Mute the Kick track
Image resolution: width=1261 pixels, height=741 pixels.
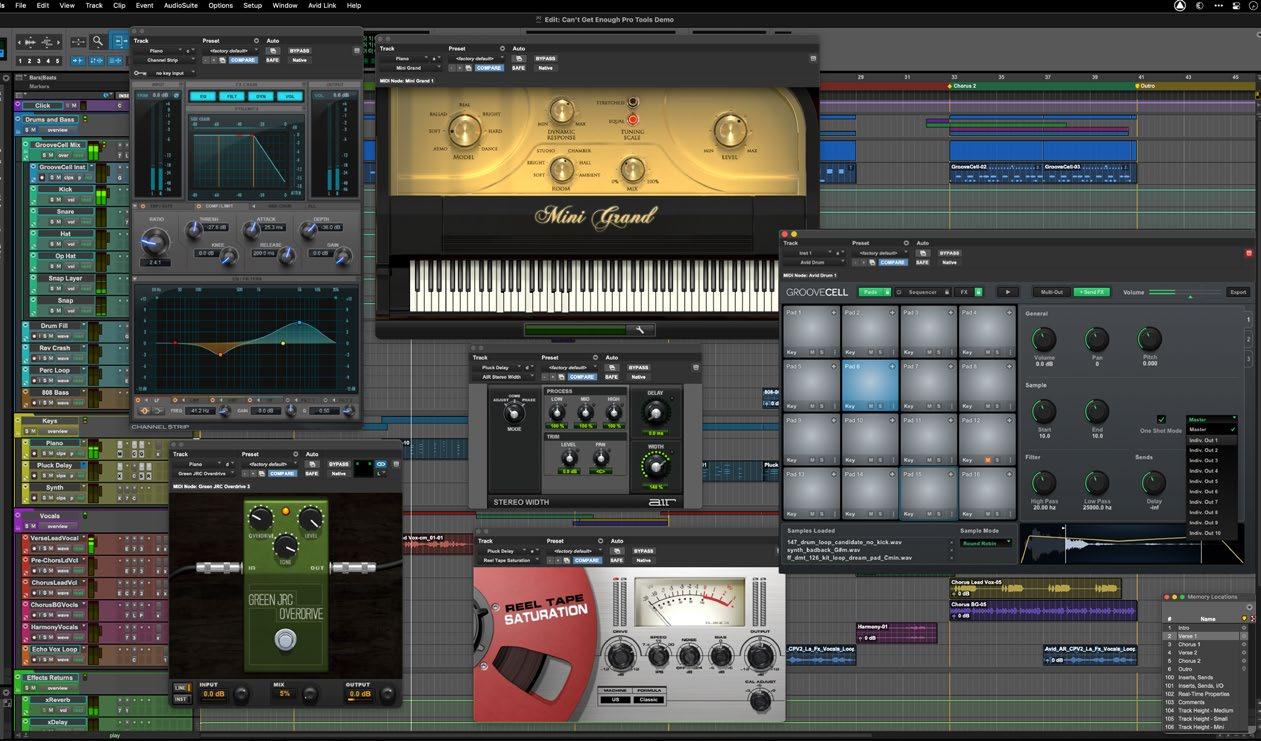(59, 200)
